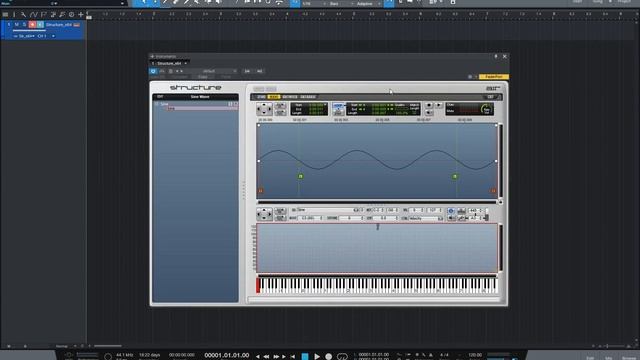The height and width of the screenshot is (360, 640).
Task: Mute the Sine patch in list
Action: point(230,104)
